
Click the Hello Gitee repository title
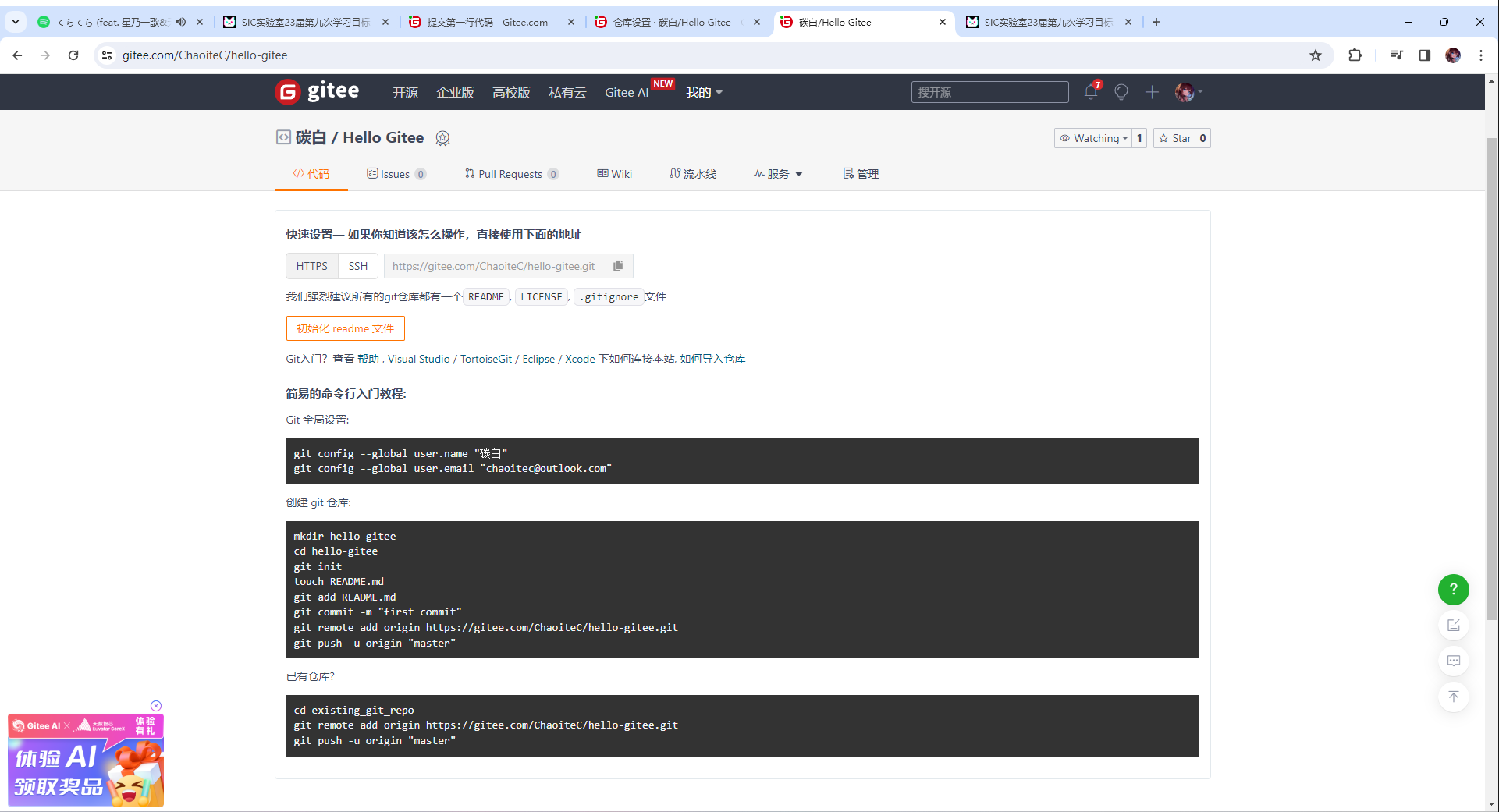[383, 138]
